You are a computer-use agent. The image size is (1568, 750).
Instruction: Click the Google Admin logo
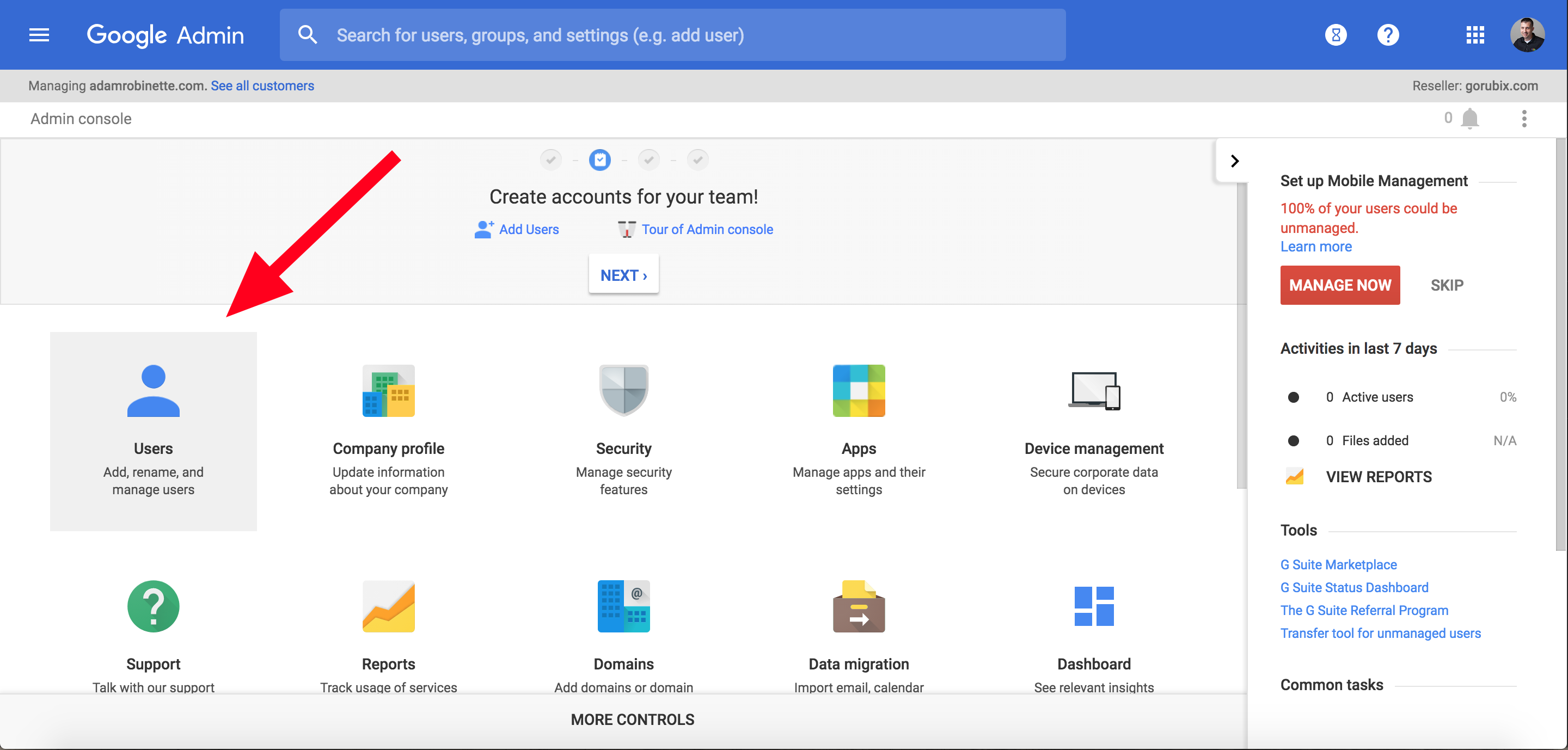tap(166, 35)
